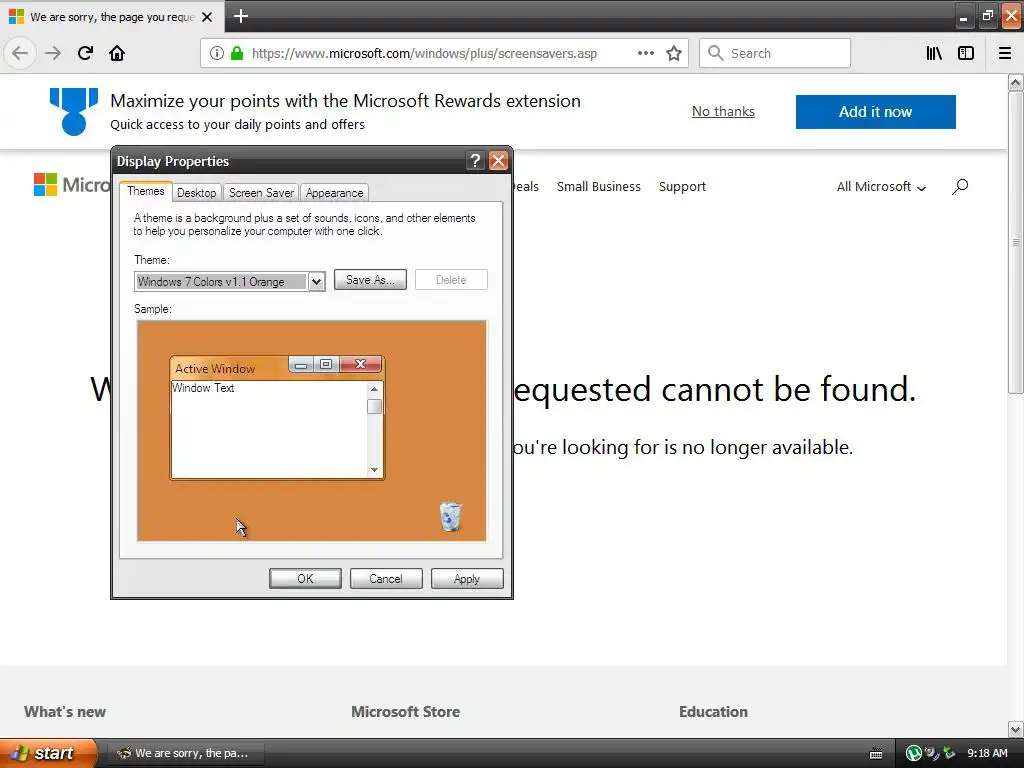Open the Appearance tab
This screenshot has width=1024, height=768.
pos(334,193)
